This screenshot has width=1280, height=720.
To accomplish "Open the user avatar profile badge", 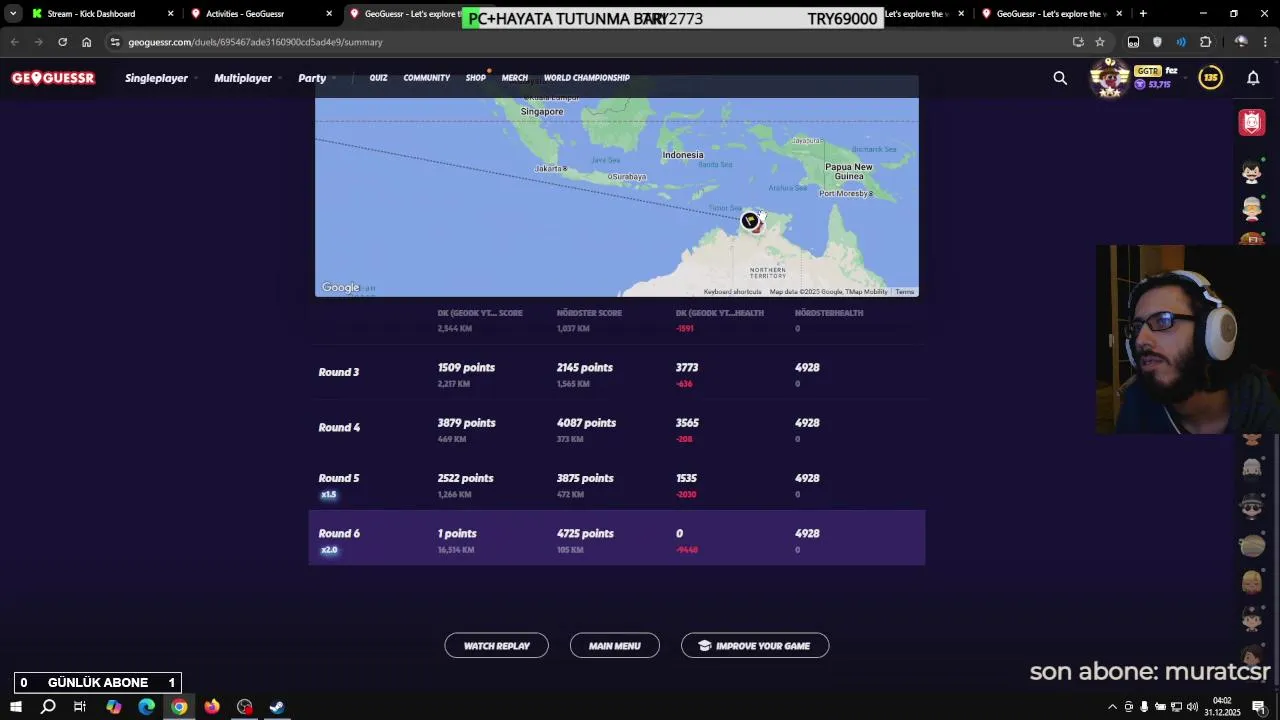I will pos(1109,78).
